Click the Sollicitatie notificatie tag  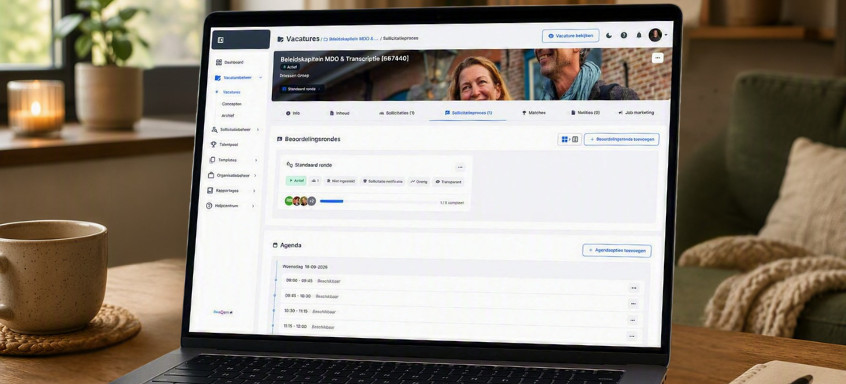[382, 182]
